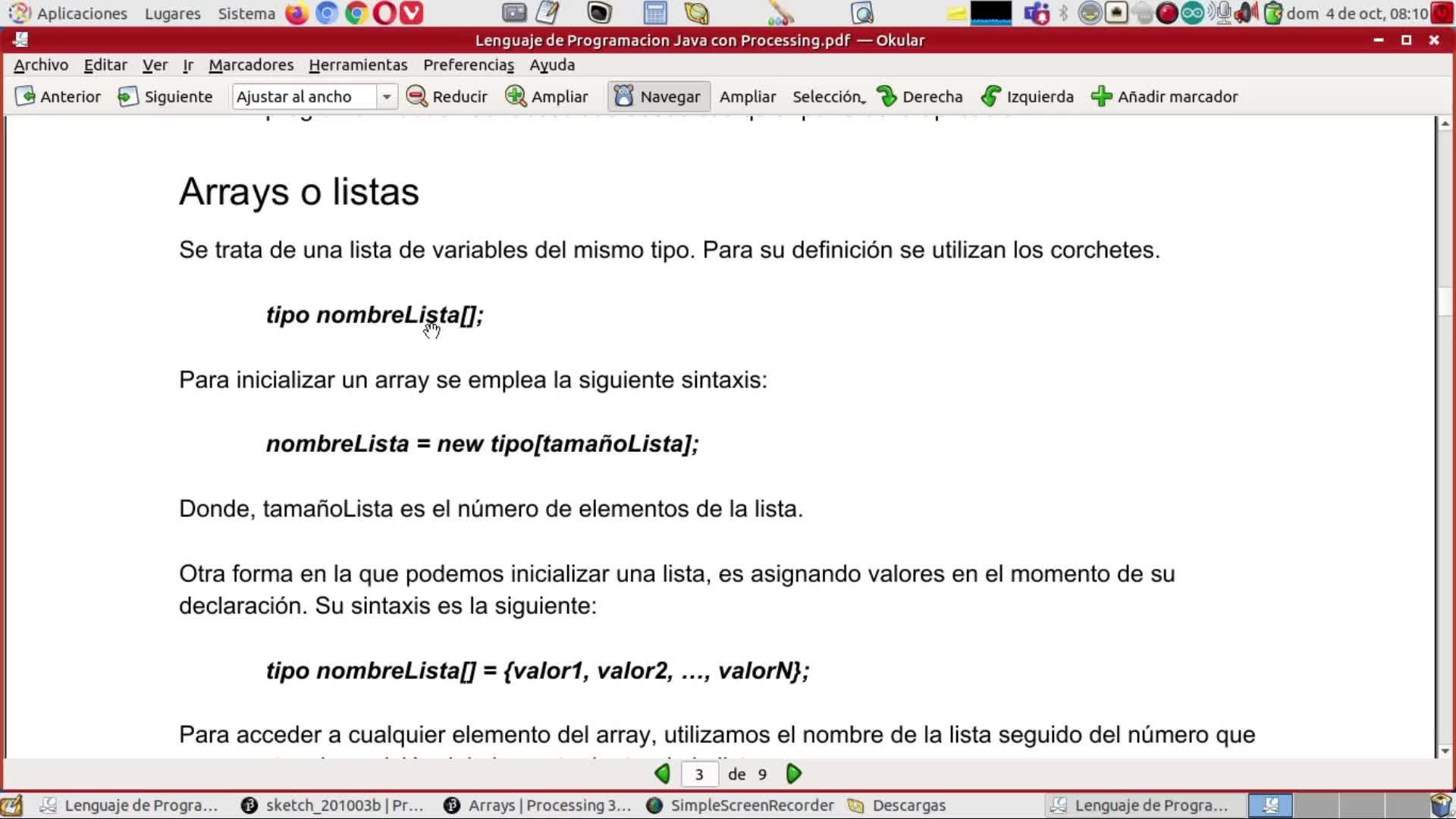Rotate page right with the Derecha icon
The image size is (1456, 819).
(x=886, y=96)
